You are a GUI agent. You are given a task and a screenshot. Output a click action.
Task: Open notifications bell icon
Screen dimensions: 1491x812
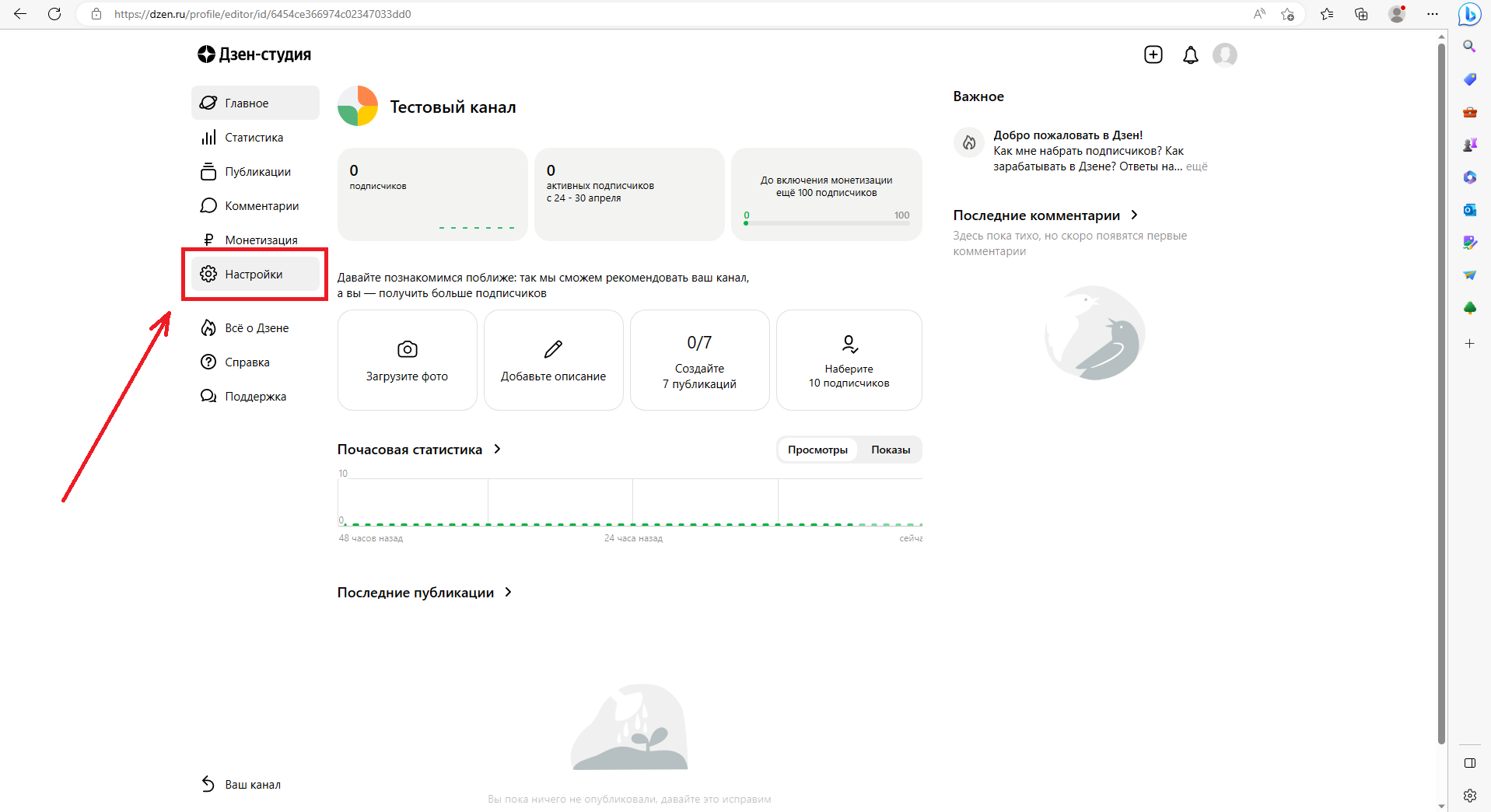(x=1190, y=55)
